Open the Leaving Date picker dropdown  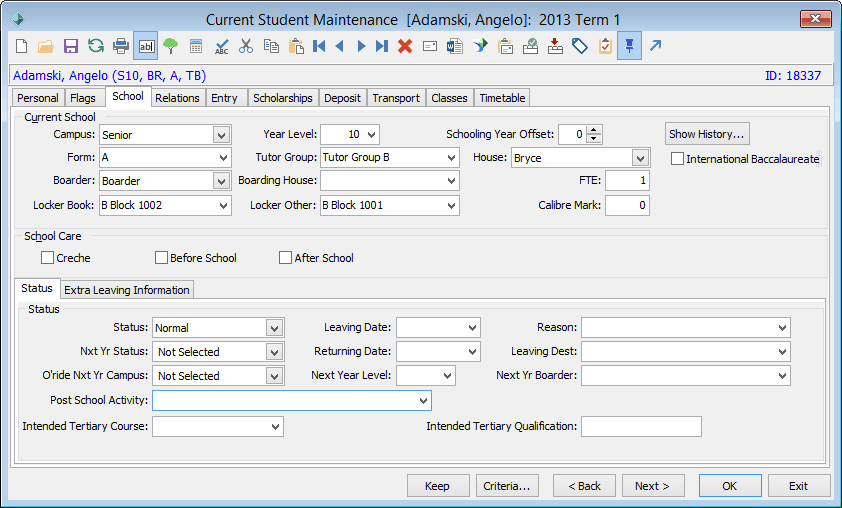473,328
